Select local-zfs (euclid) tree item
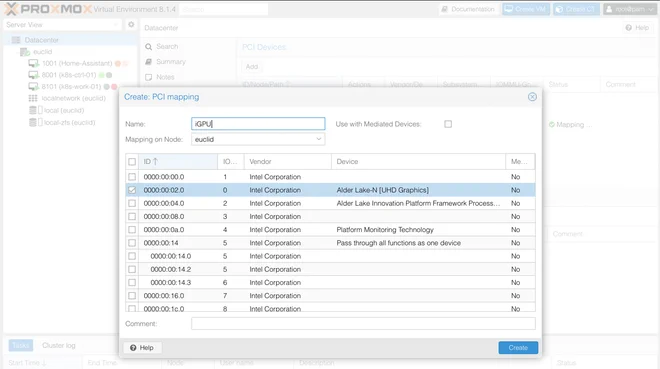660x369 pixels. (x=69, y=122)
